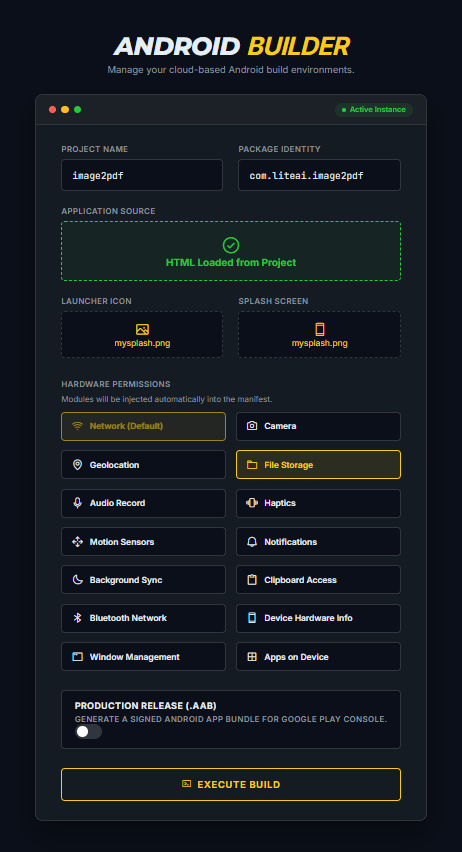
Task: Click the move-arrows icon in Motion Sensors
Action: coord(77,542)
